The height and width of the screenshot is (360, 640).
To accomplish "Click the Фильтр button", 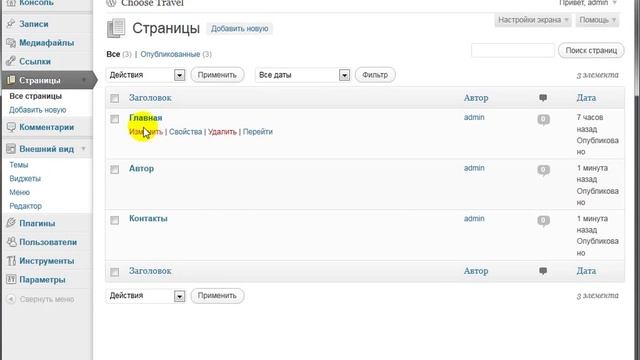I will (x=375, y=75).
